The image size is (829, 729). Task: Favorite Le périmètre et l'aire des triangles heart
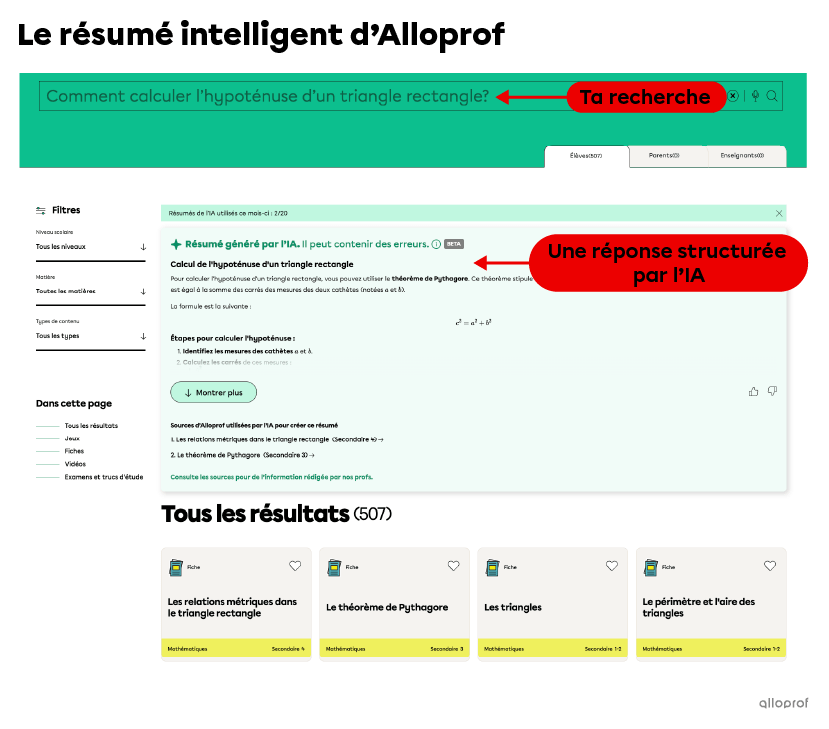(770, 566)
